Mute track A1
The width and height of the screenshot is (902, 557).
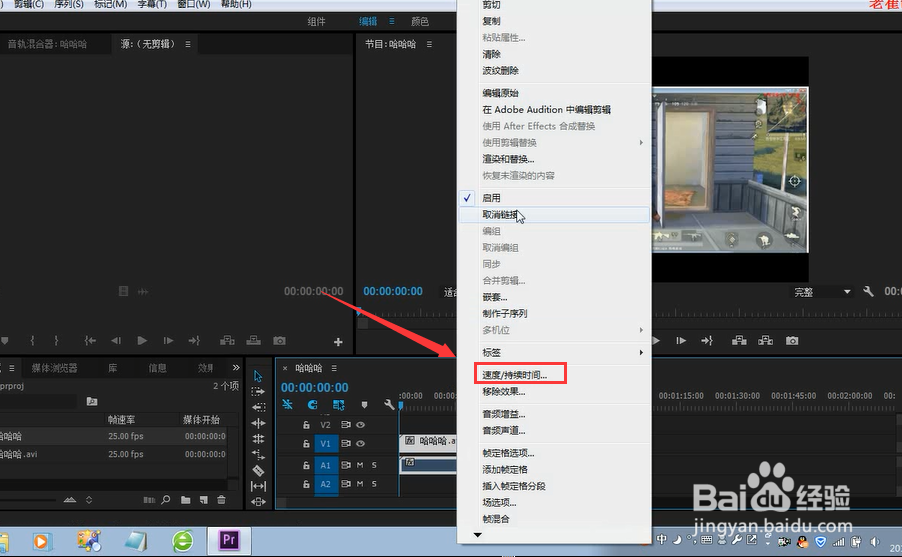pyautogui.click(x=360, y=465)
